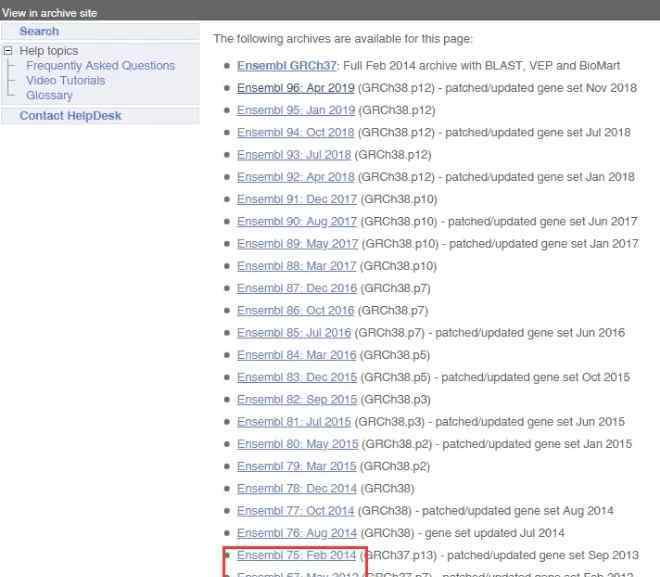Open Ensembl 83: Dec 2015 archive
This screenshot has width=660, height=577.
pyautogui.click(x=297, y=378)
